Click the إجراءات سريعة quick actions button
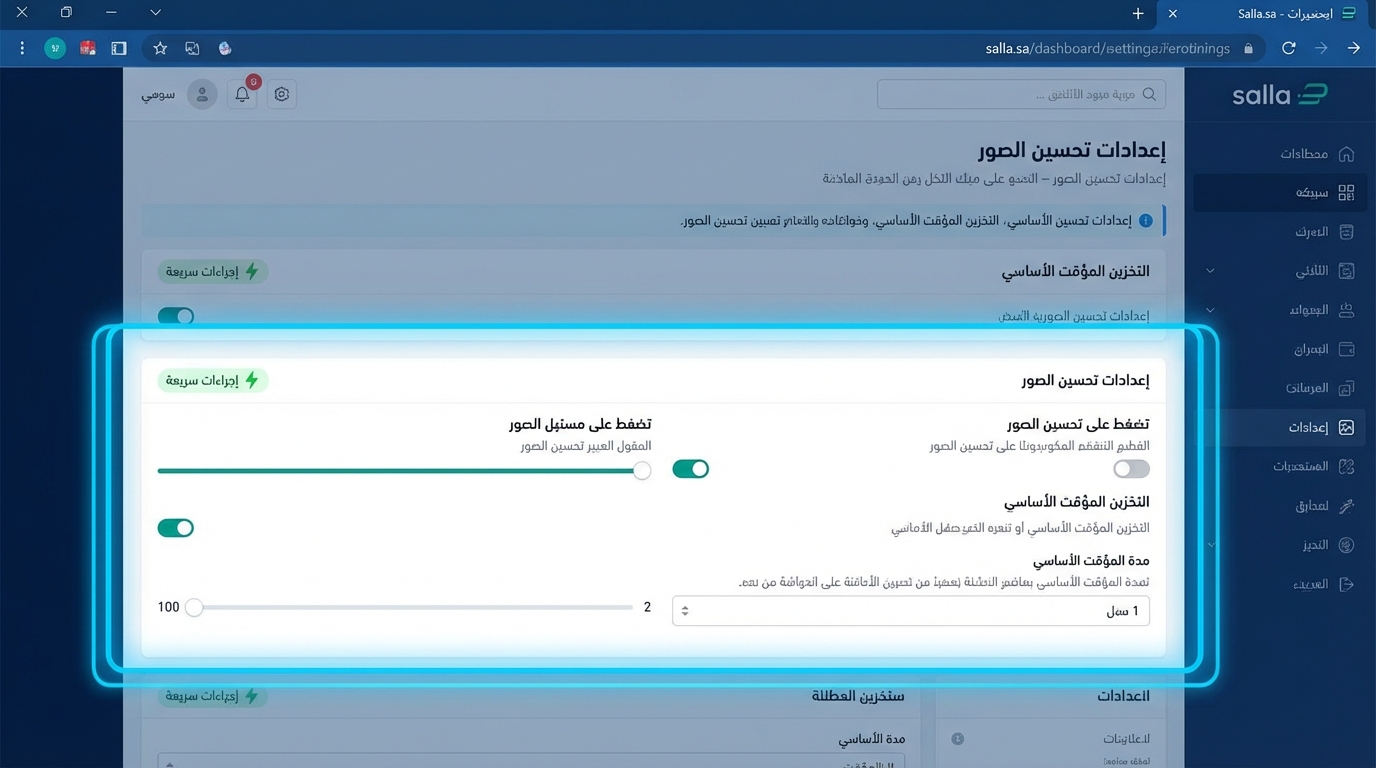The height and width of the screenshot is (768, 1376). point(211,380)
